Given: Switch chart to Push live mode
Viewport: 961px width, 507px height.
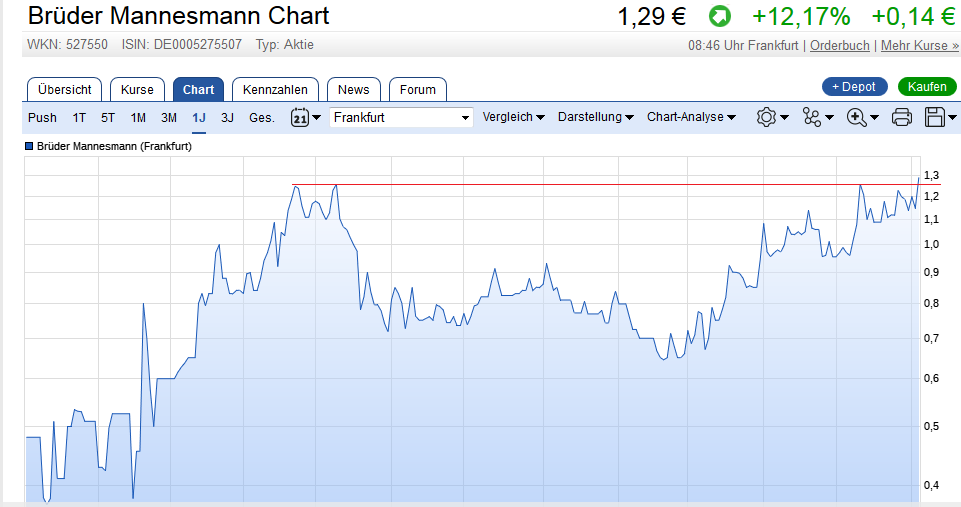Looking at the screenshot, I should pyautogui.click(x=42, y=117).
